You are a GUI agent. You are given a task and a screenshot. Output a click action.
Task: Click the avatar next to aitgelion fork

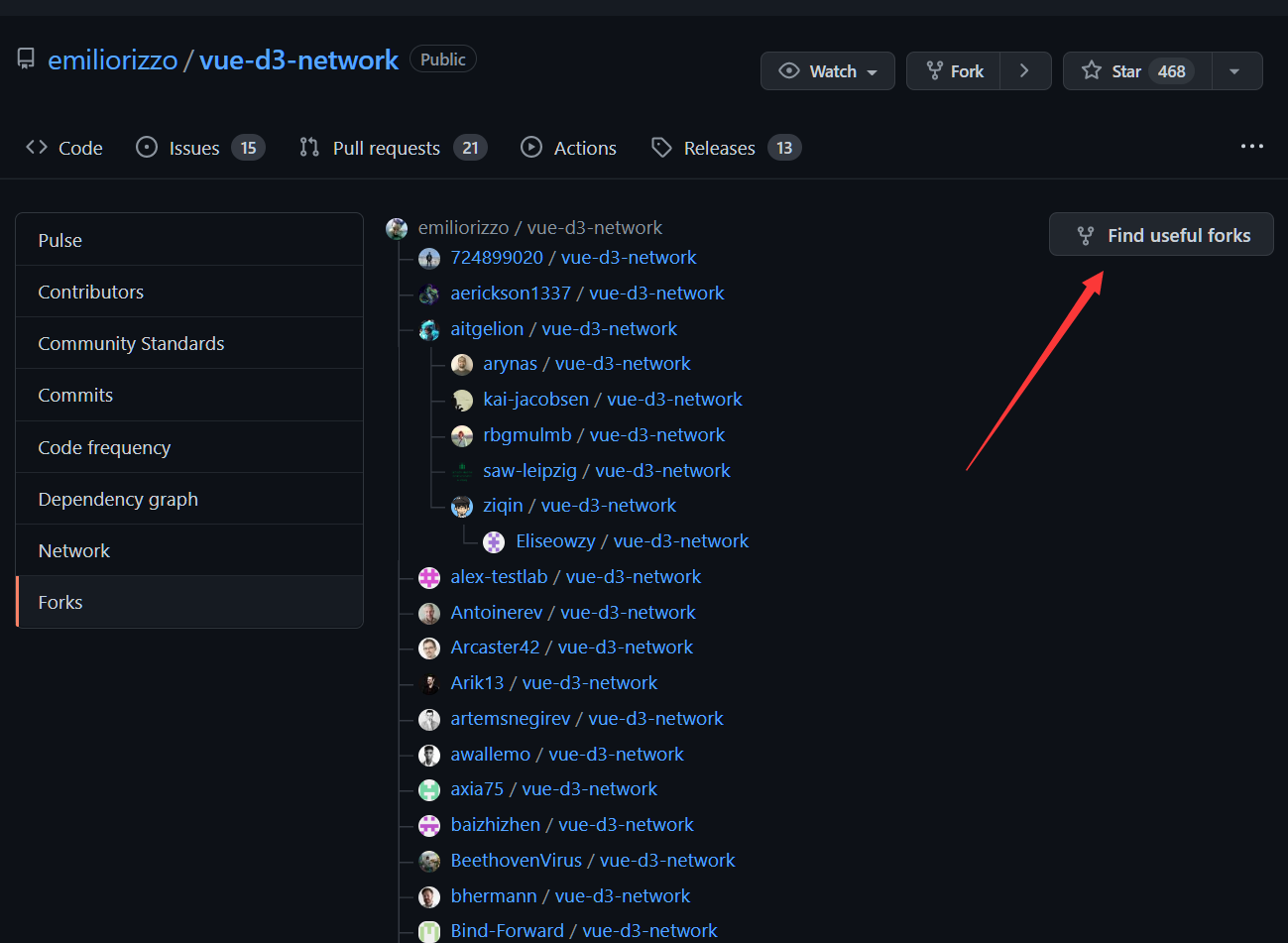point(429,329)
